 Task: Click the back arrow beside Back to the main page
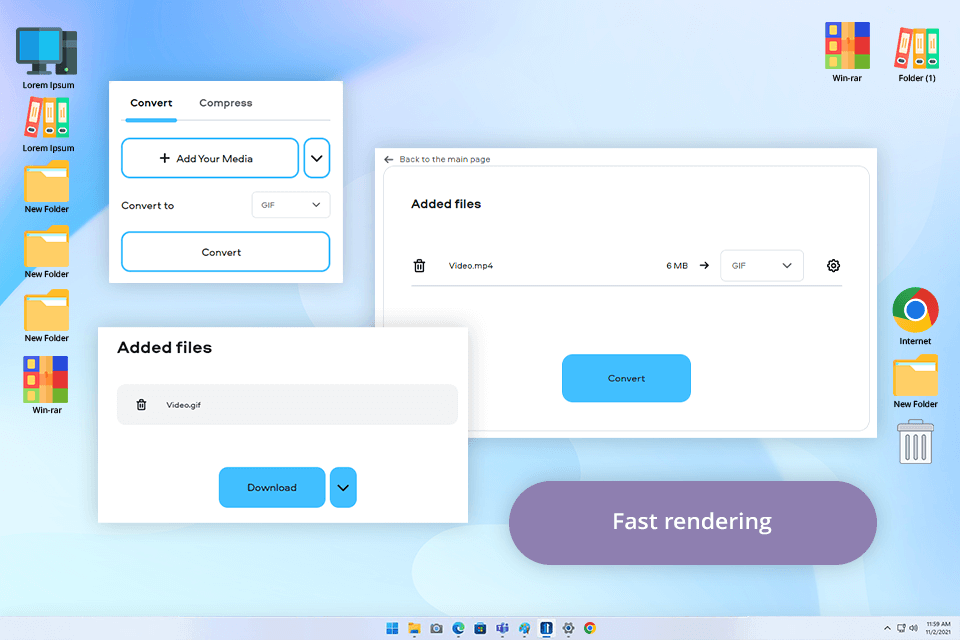pos(388,159)
